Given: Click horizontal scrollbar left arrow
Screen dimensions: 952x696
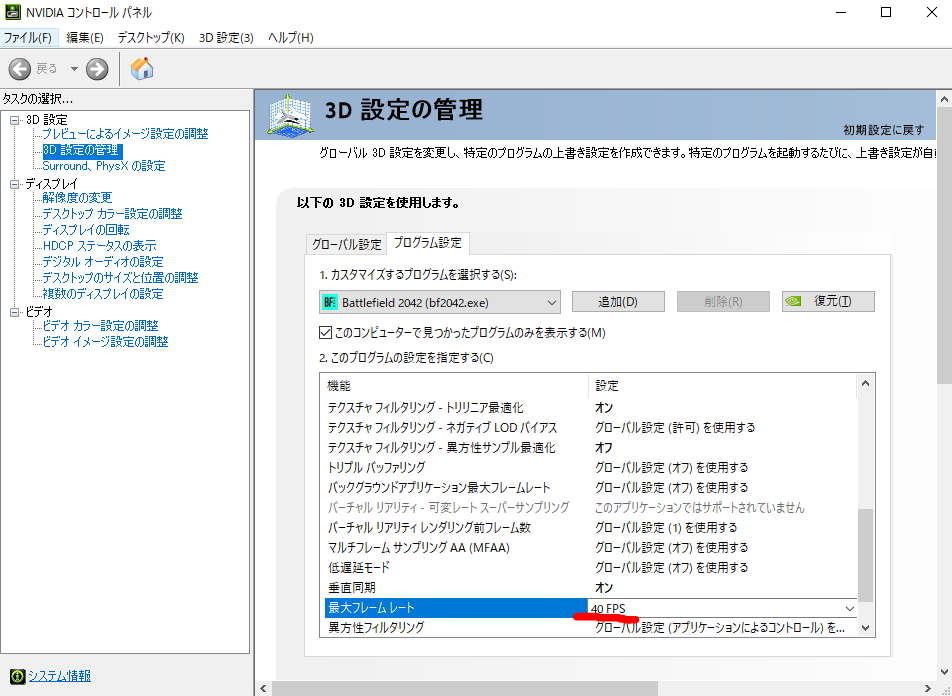Looking at the screenshot, I should tap(263, 689).
